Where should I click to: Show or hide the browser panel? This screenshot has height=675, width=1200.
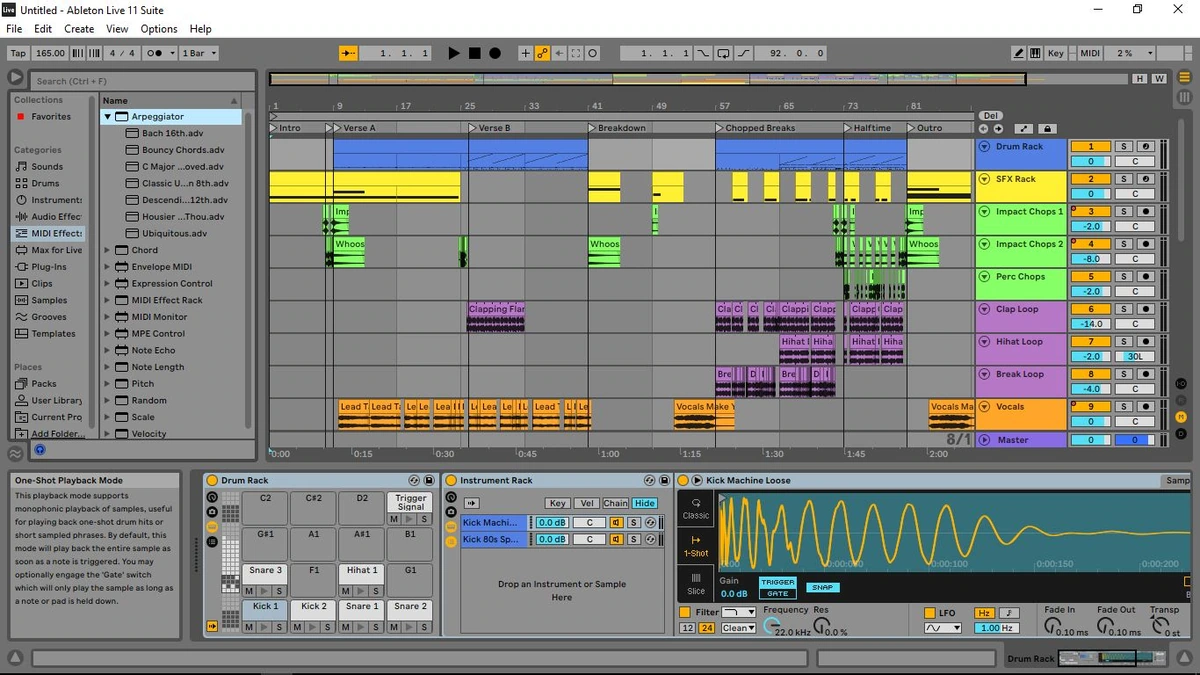pyautogui.click(x=15, y=77)
